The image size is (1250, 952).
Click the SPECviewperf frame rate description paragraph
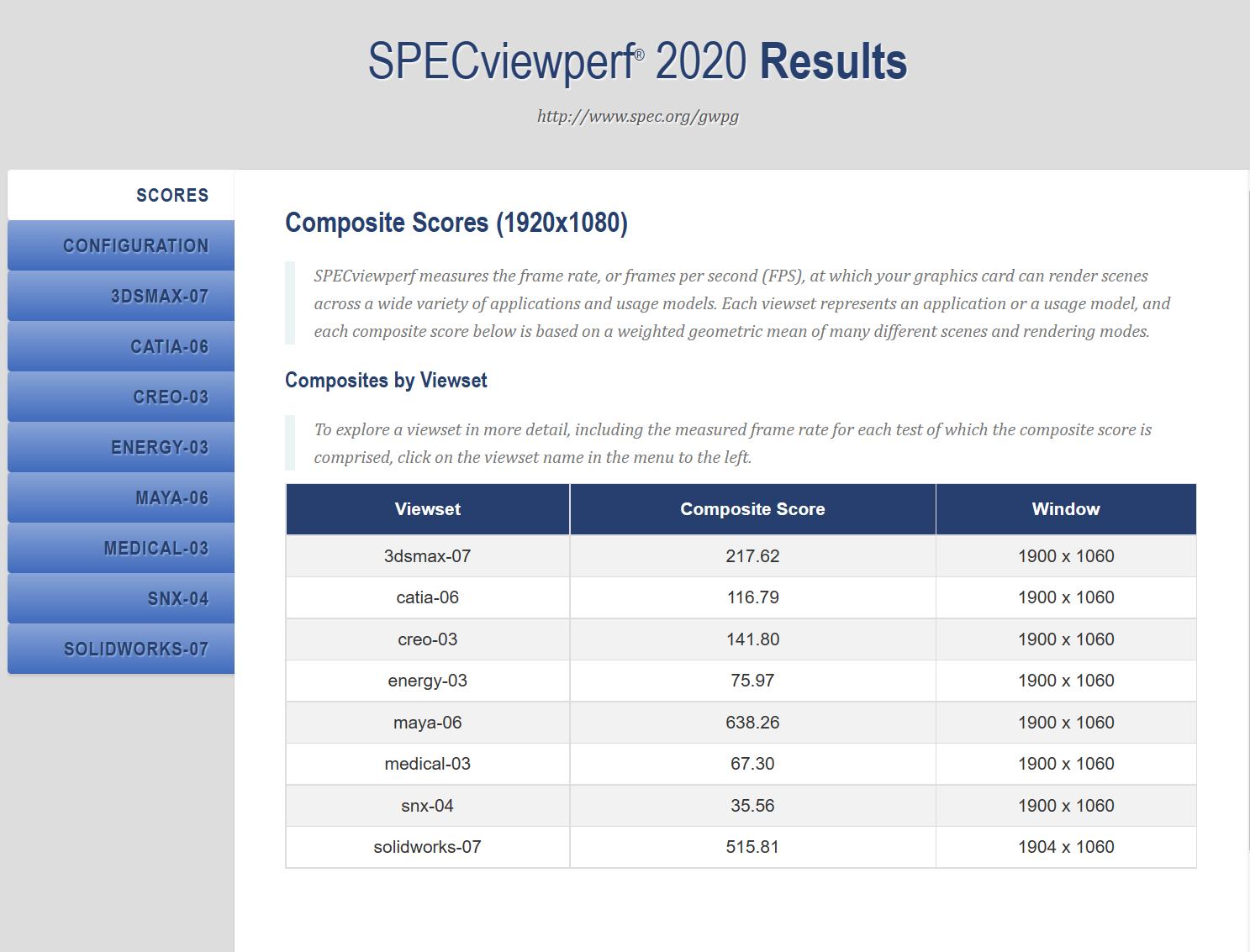point(742,303)
